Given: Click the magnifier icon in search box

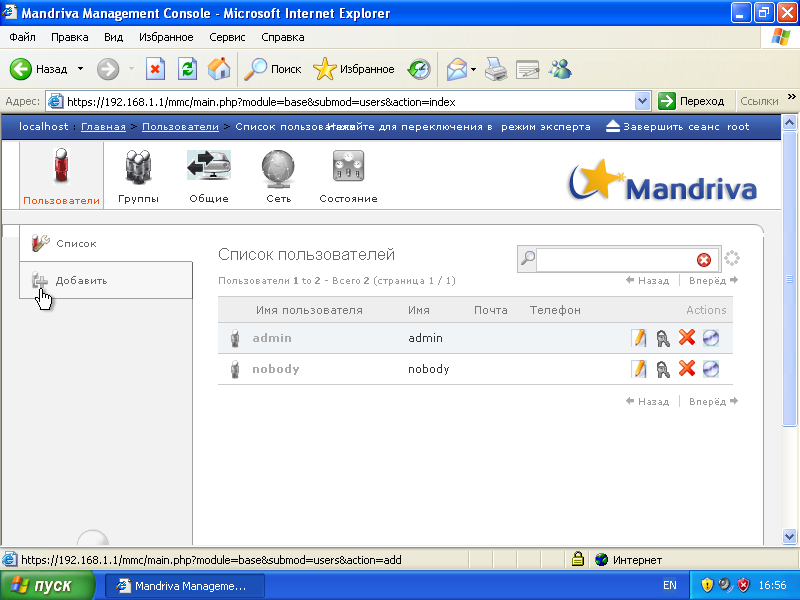Looking at the screenshot, I should click(x=528, y=258).
